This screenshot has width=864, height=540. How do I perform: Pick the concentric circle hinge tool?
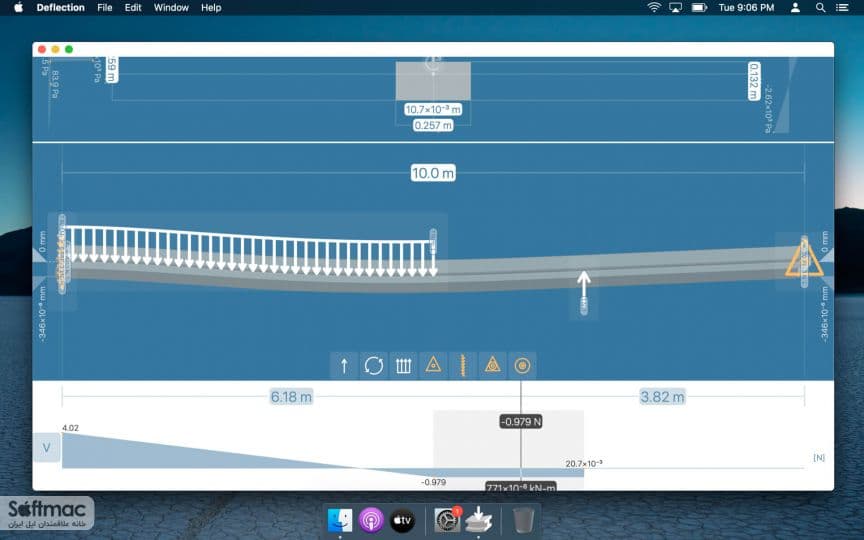coord(522,365)
